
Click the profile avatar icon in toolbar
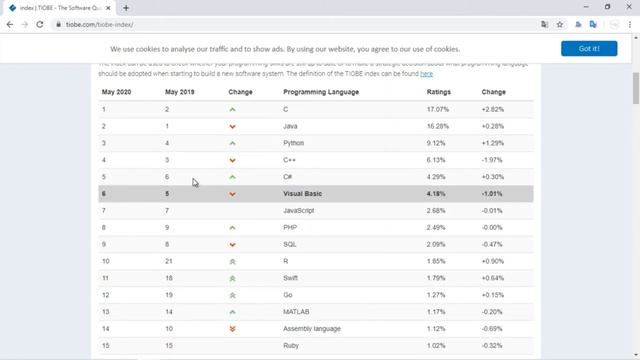(614, 24)
